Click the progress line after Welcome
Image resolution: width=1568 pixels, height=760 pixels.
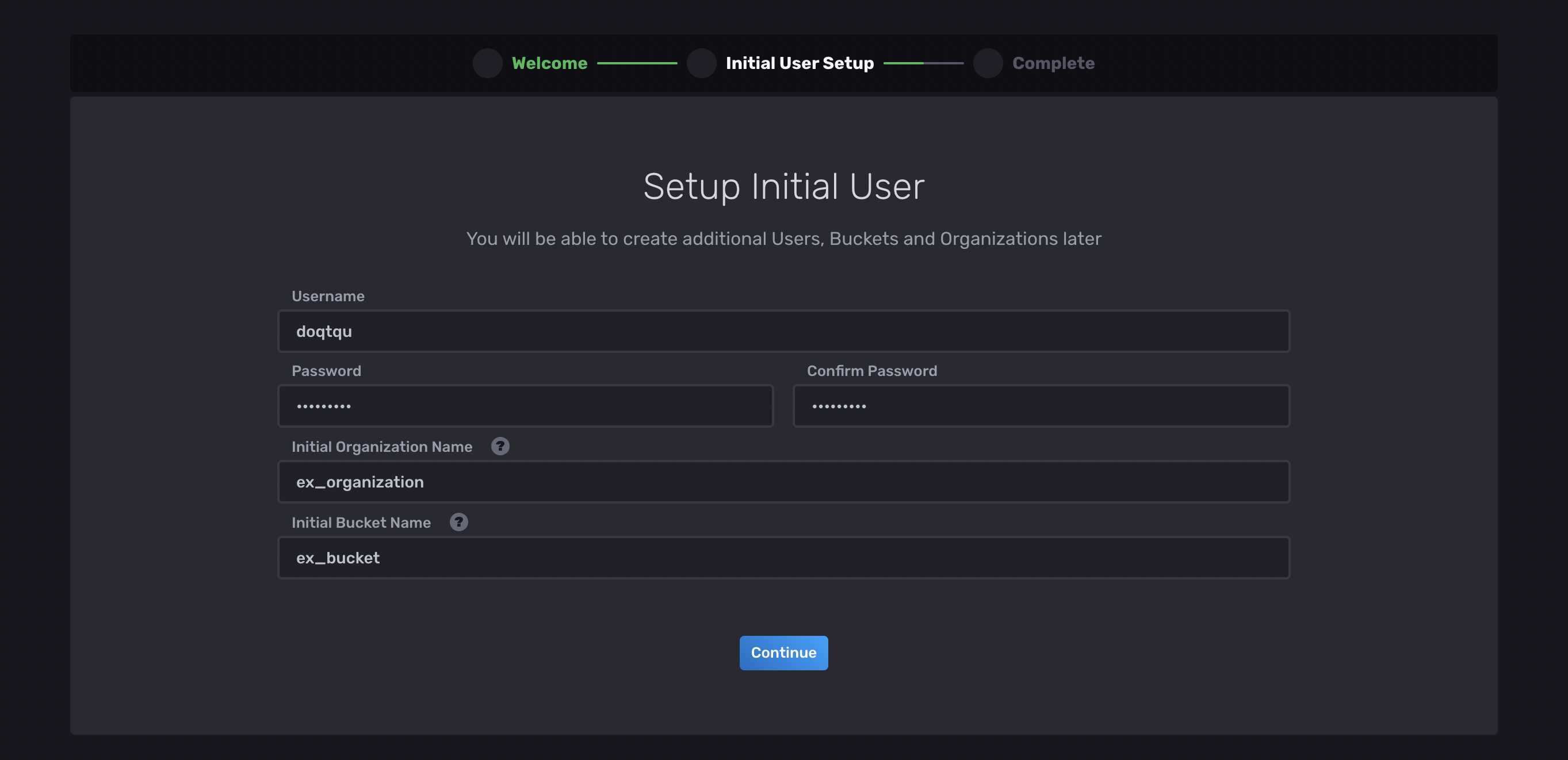[637, 63]
